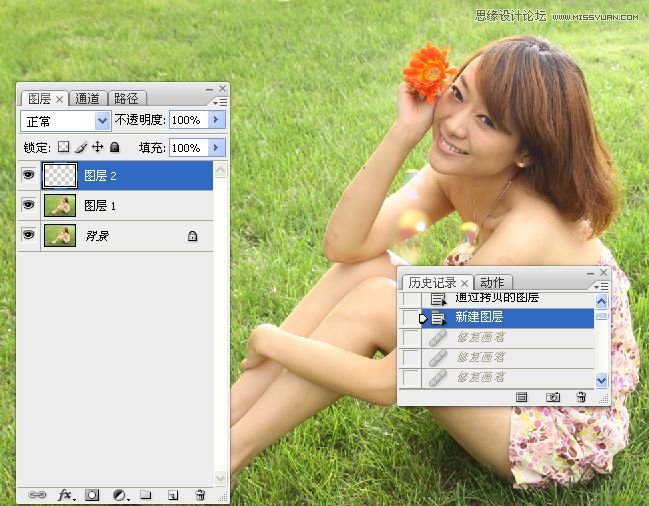Switch to the 通道 tab

tap(88, 98)
